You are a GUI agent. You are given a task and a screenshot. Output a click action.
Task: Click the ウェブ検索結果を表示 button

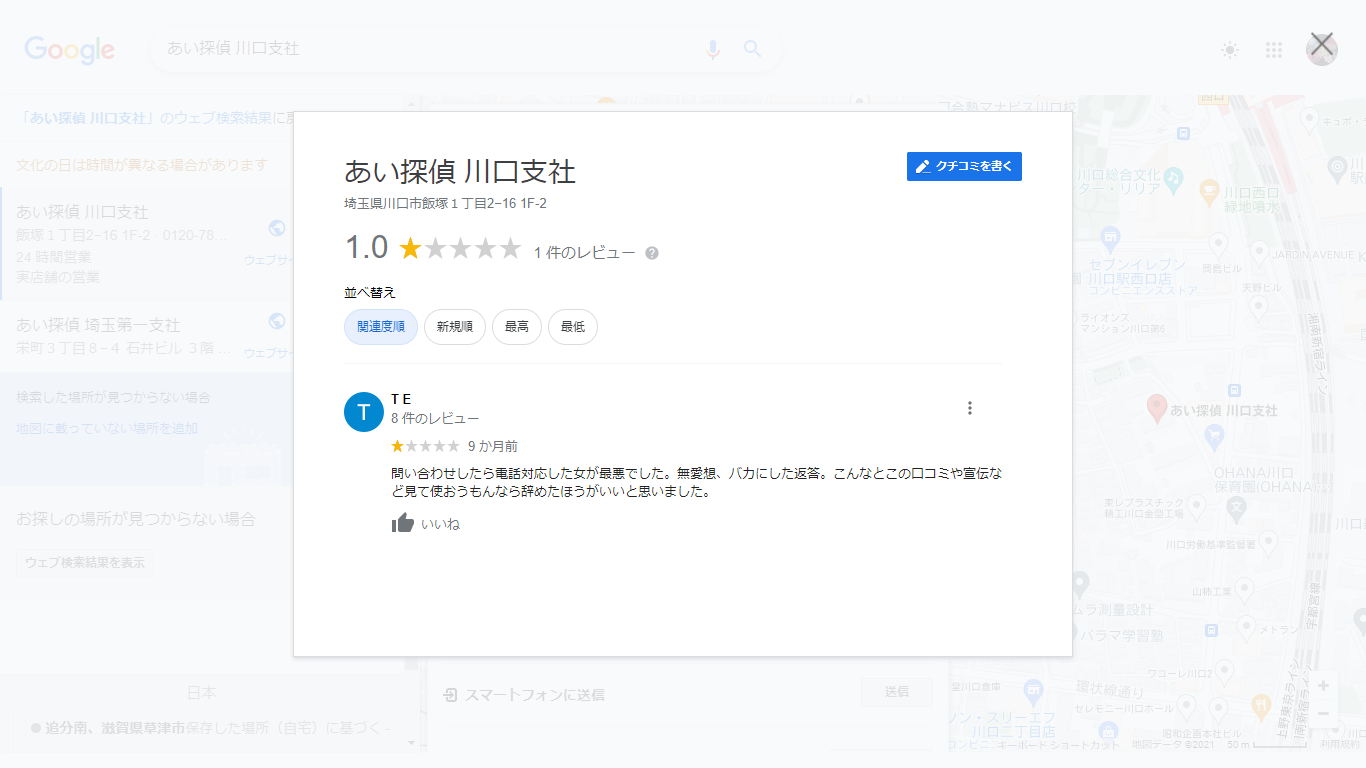[x=85, y=562]
